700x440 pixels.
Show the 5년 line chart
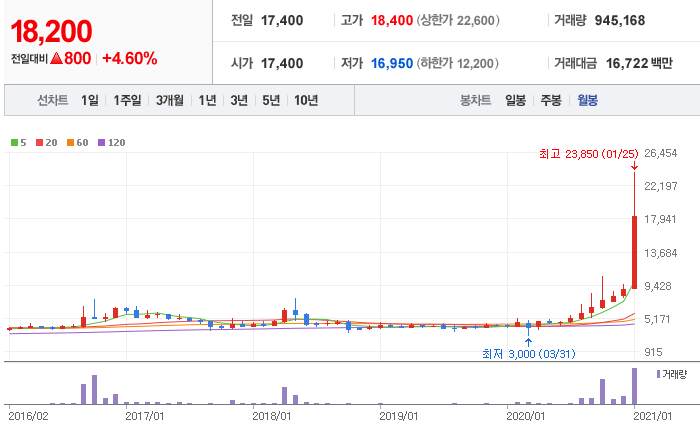(x=271, y=100)
